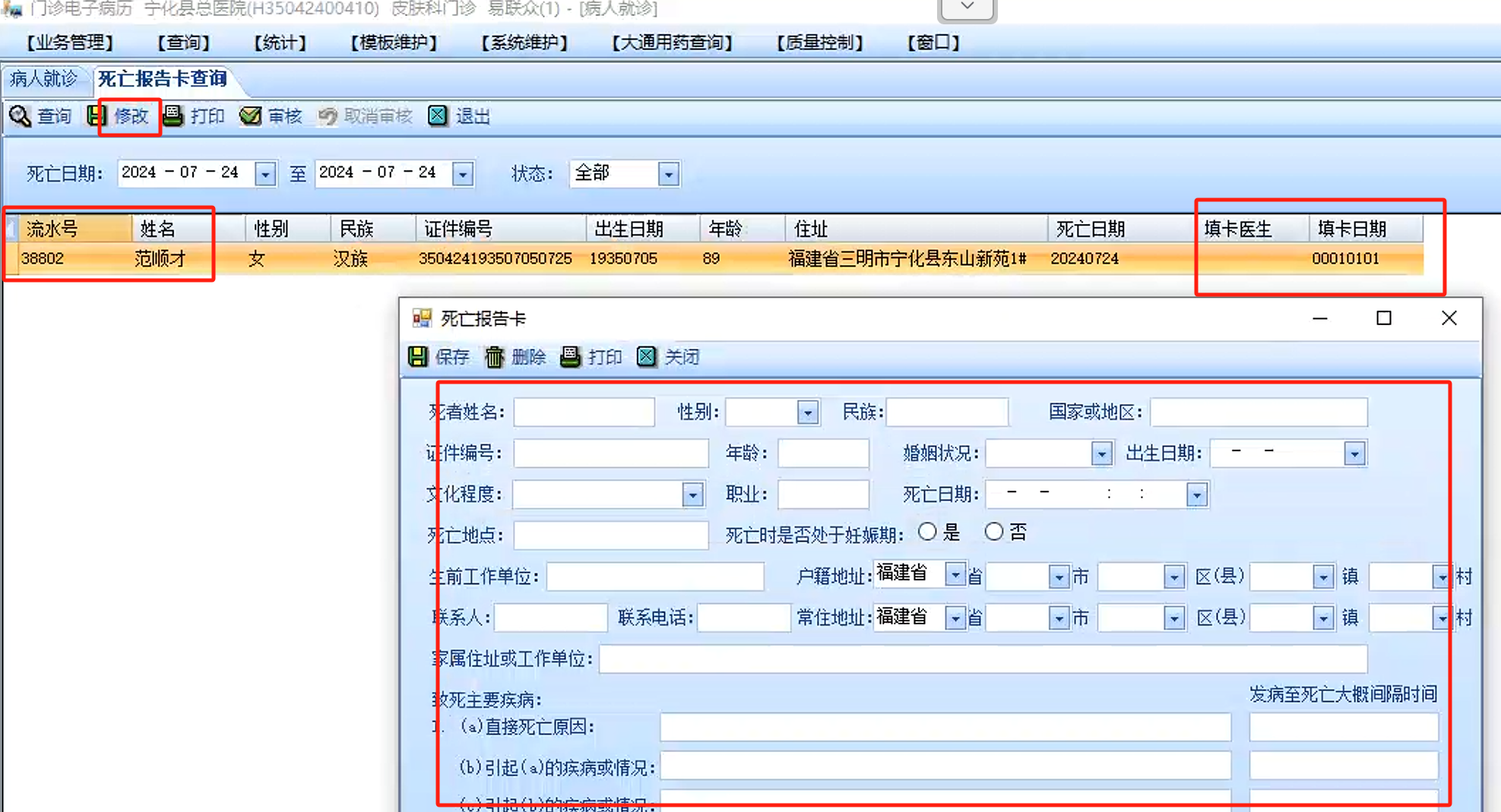Open the 【模板维护】 menu
This screenshot has width=1501, height=812.
click(x=394, y=43)
